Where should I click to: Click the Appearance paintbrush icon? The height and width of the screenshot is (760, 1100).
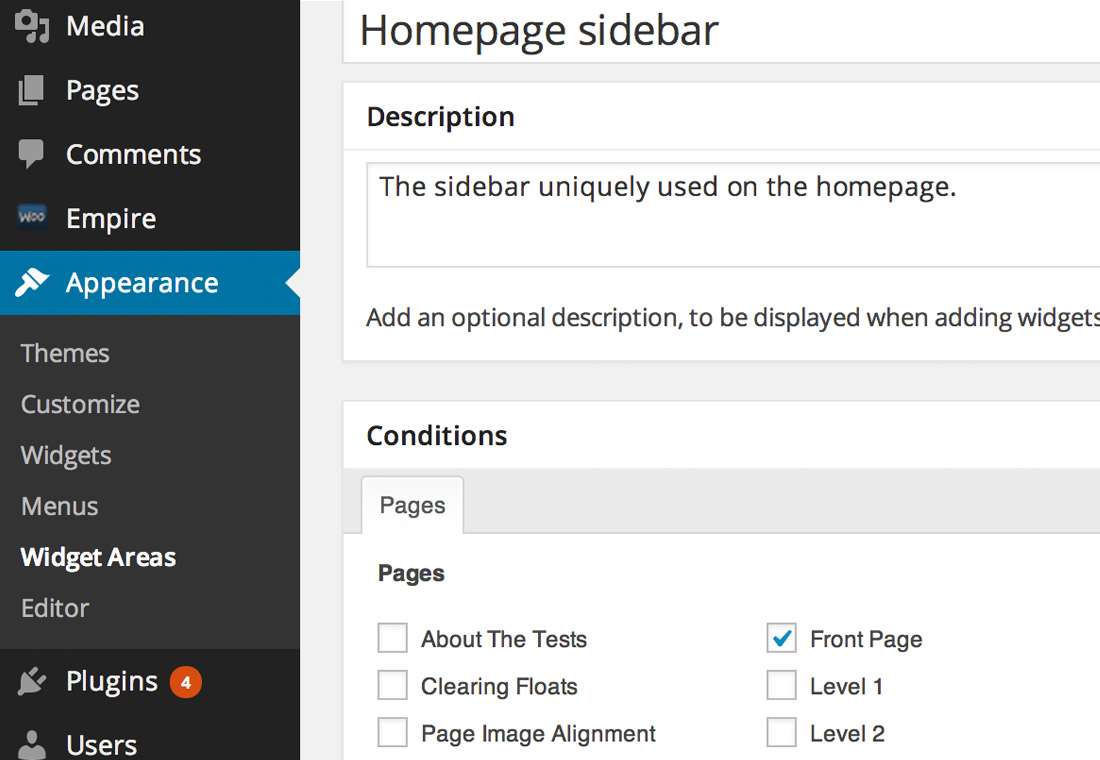(32, 283)
